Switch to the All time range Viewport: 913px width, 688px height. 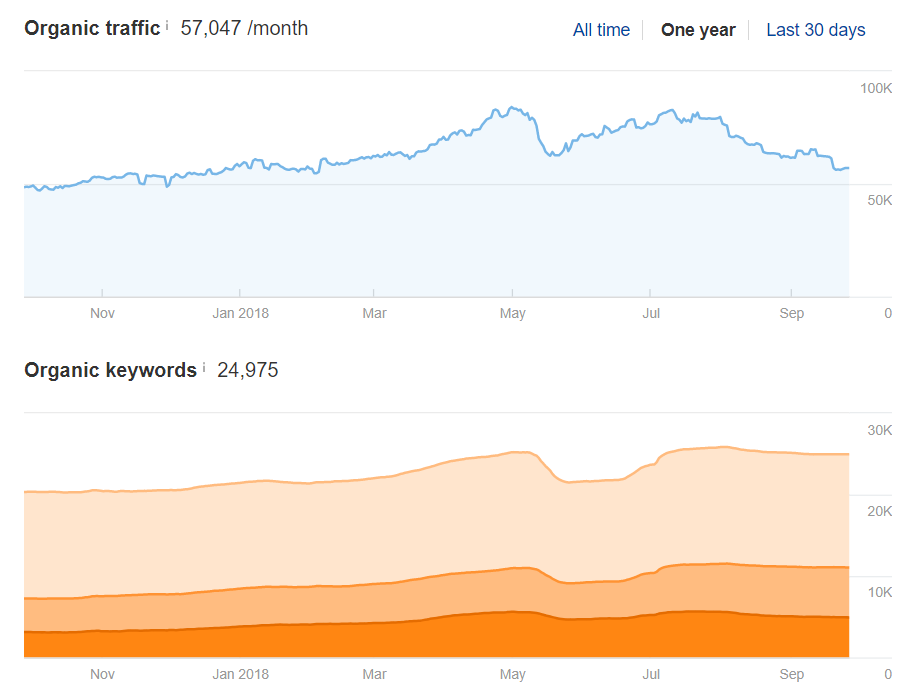click(601, 30)
